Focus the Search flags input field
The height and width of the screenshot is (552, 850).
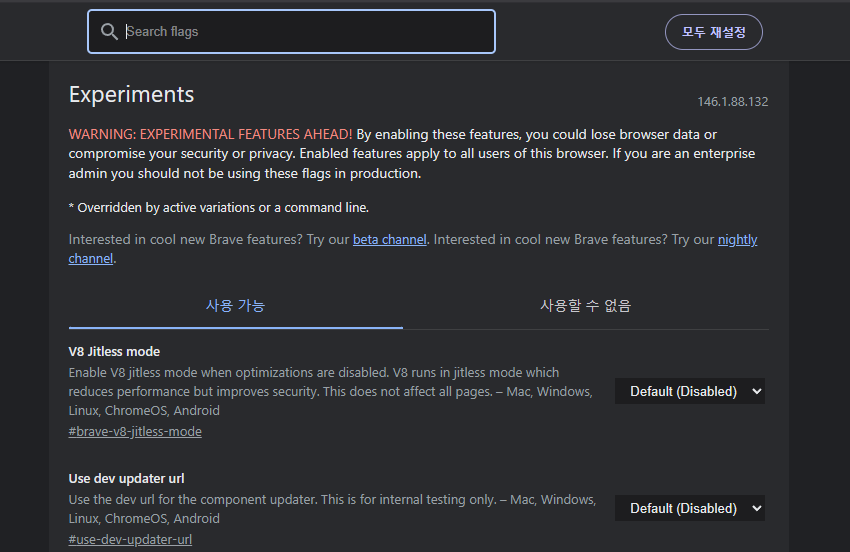291,31
